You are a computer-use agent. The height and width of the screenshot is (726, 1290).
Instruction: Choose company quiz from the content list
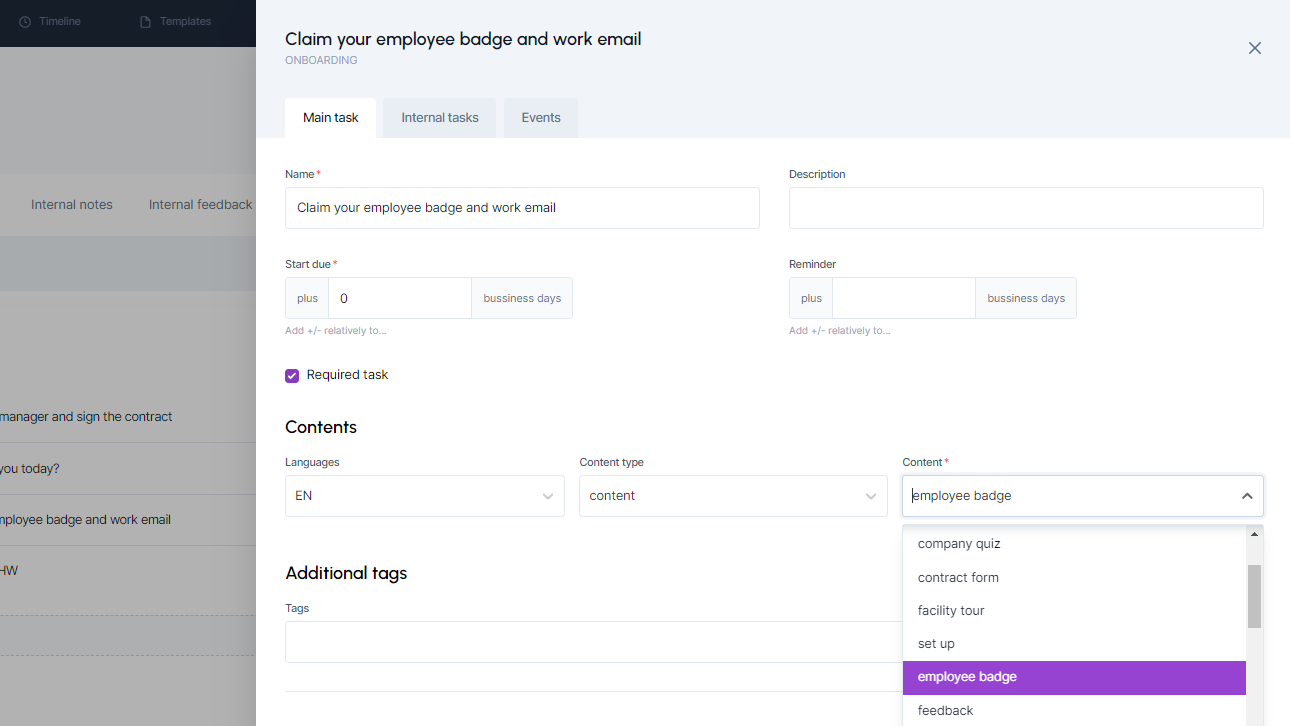click(x=1074, y=544)
